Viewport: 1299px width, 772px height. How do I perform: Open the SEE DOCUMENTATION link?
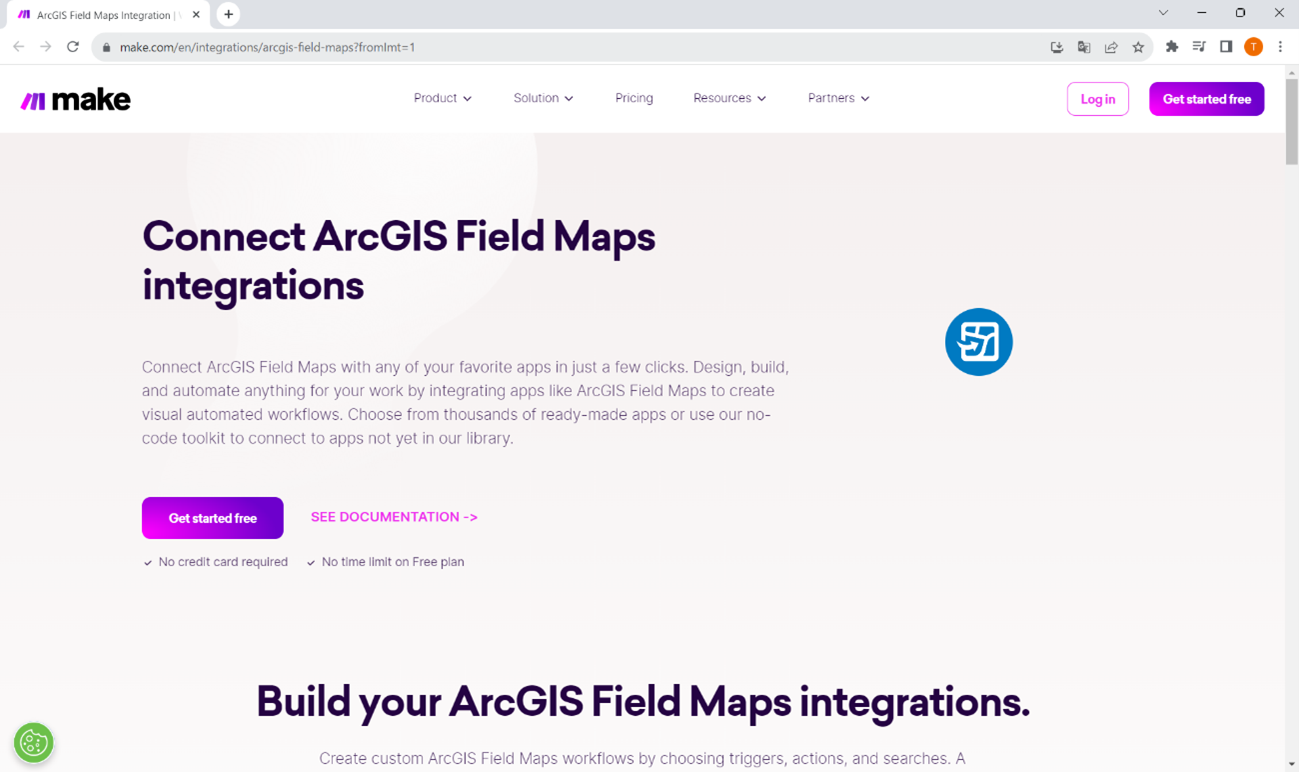point(394,517)
